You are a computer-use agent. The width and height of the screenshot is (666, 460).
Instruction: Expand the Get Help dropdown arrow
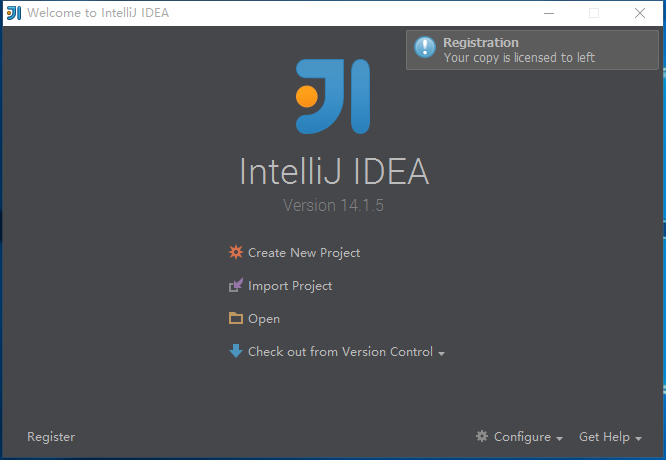click(638, 438)
